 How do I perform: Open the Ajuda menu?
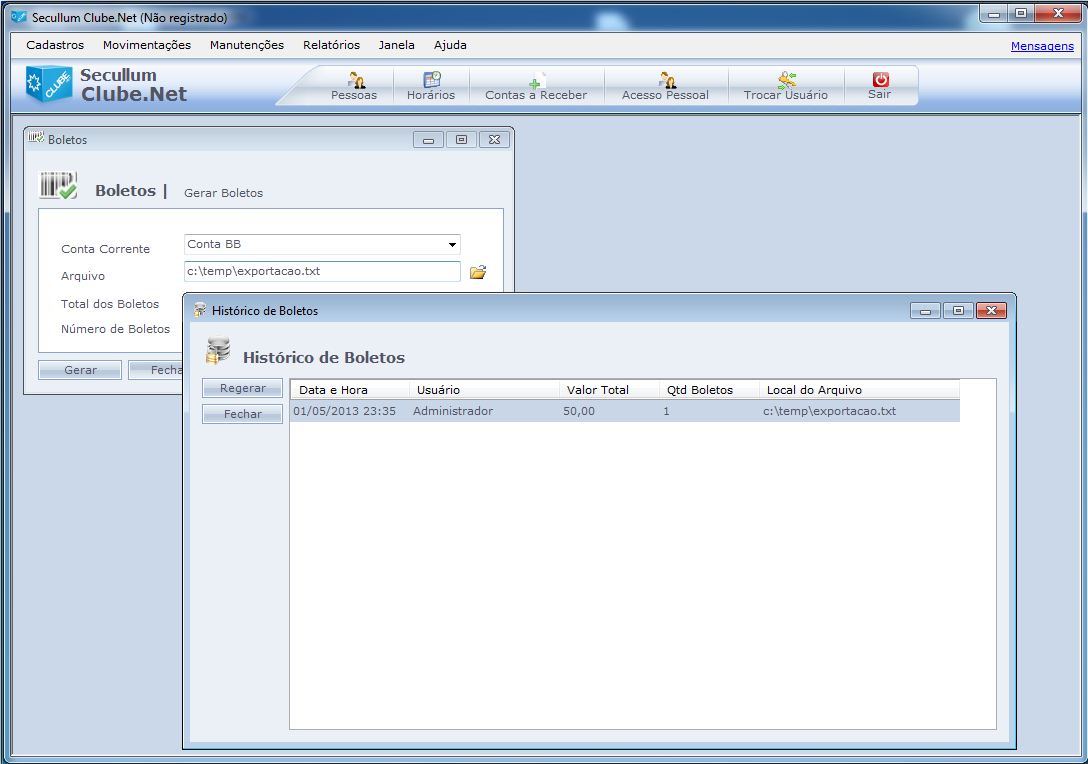tap(450, 45)
